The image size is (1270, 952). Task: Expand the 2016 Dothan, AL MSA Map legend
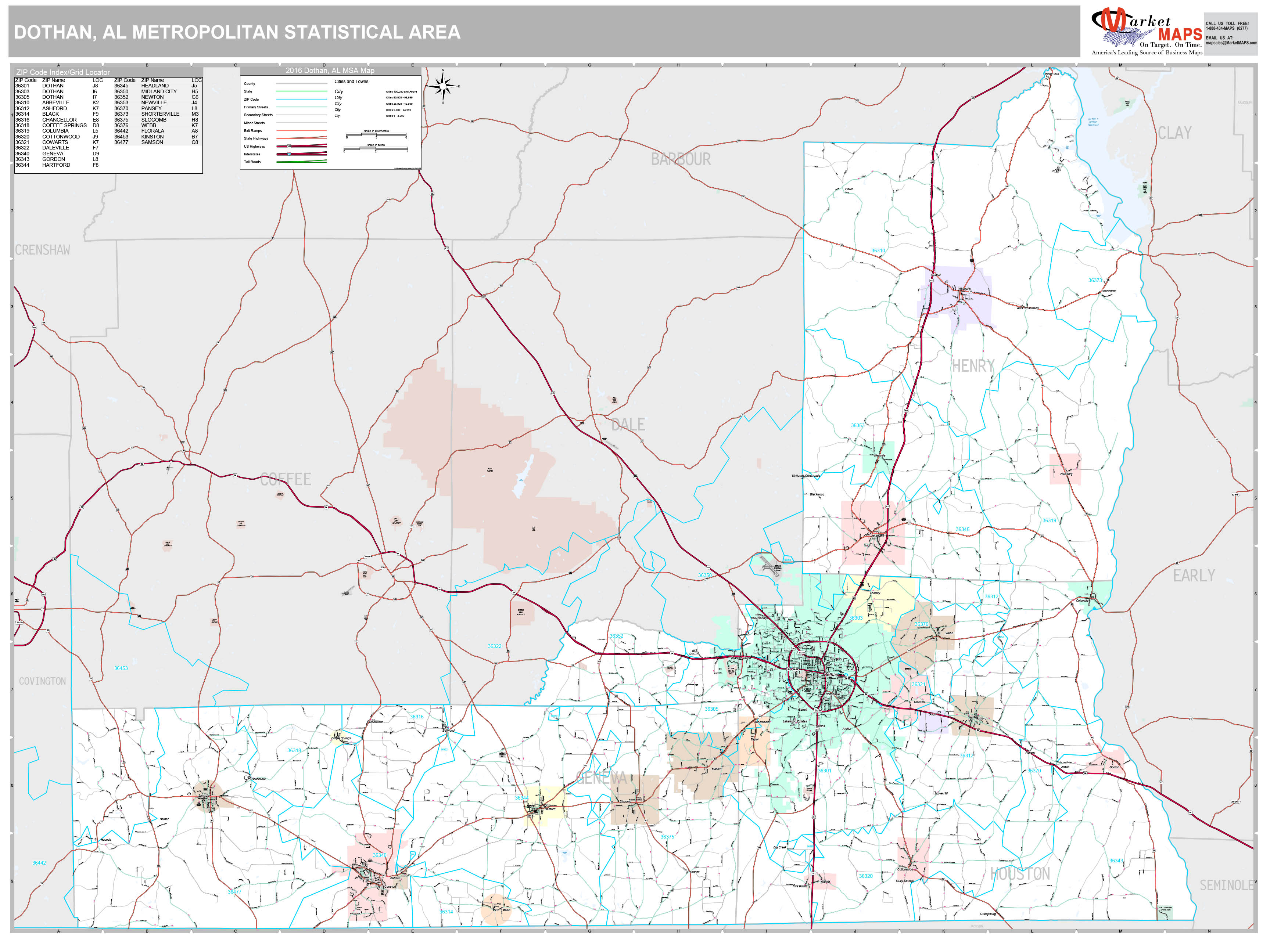point(330,71)
